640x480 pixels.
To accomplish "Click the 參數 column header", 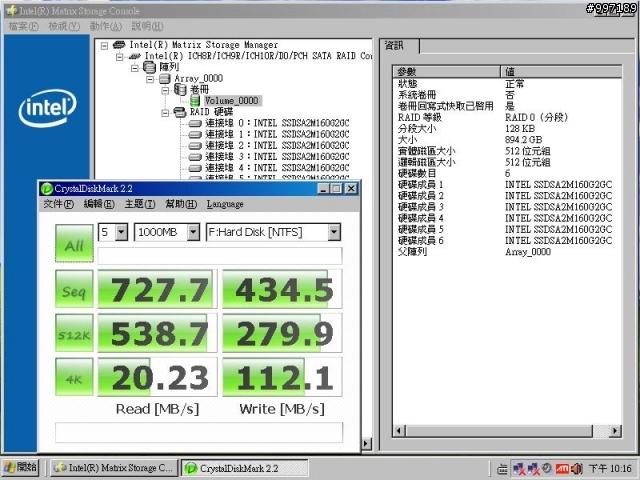I will tap(447, 72).
